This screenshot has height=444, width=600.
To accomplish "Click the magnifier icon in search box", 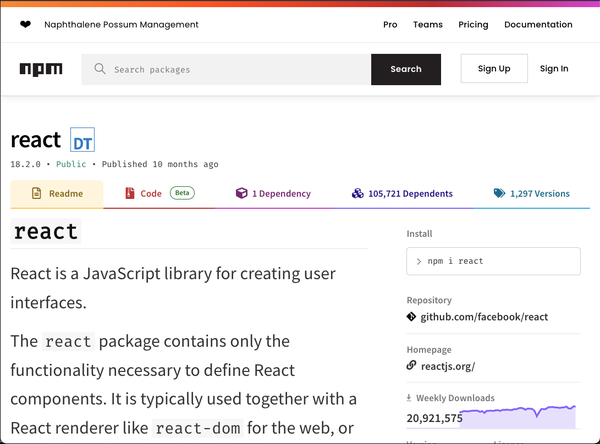I will [100, 70].
